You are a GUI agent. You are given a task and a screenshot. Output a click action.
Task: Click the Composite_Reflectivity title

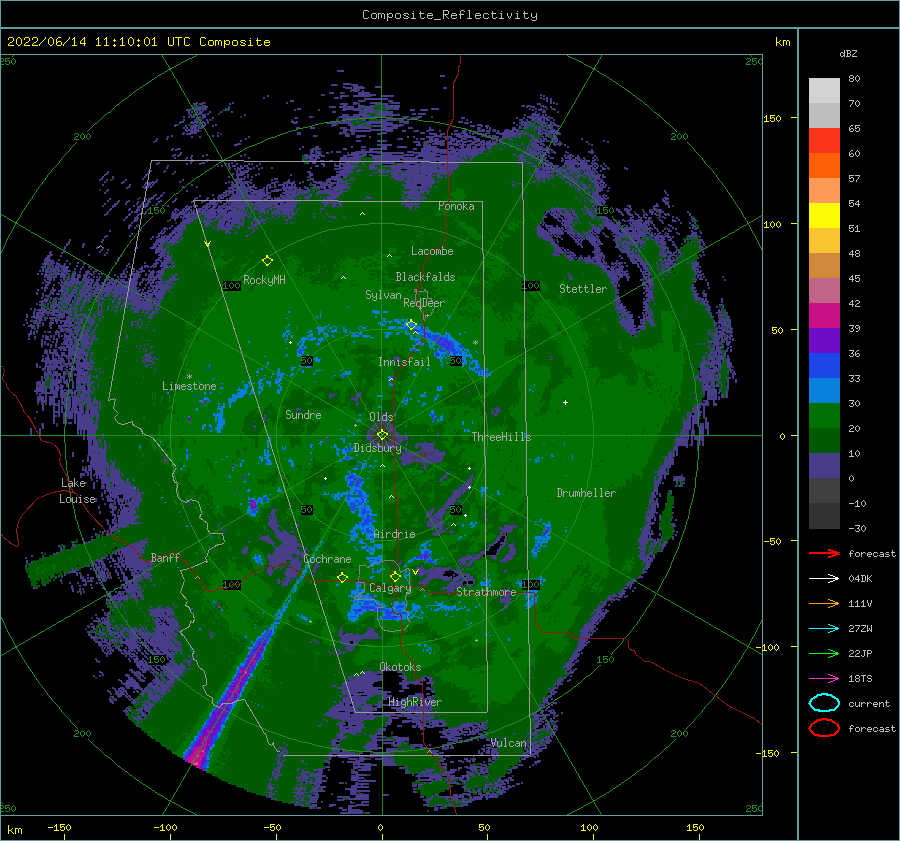coord(450,15)
